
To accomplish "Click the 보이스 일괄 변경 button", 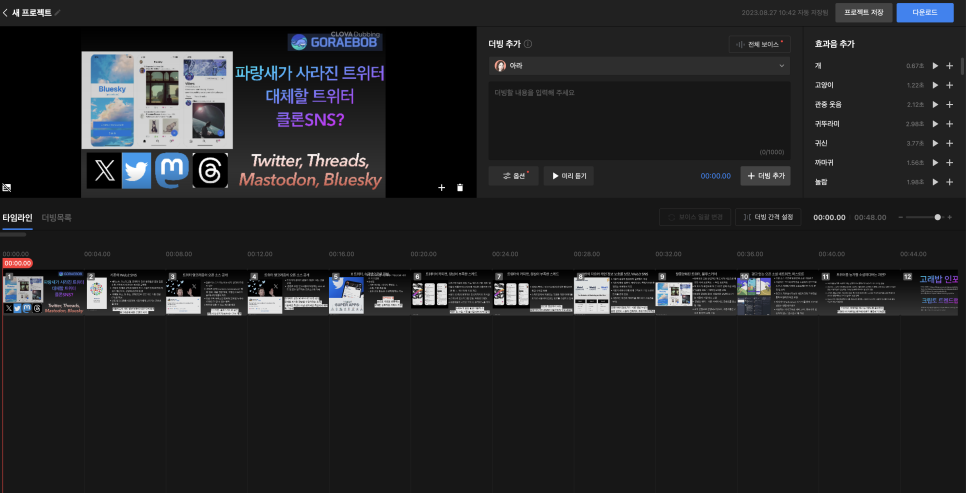I will pos(695,217).
